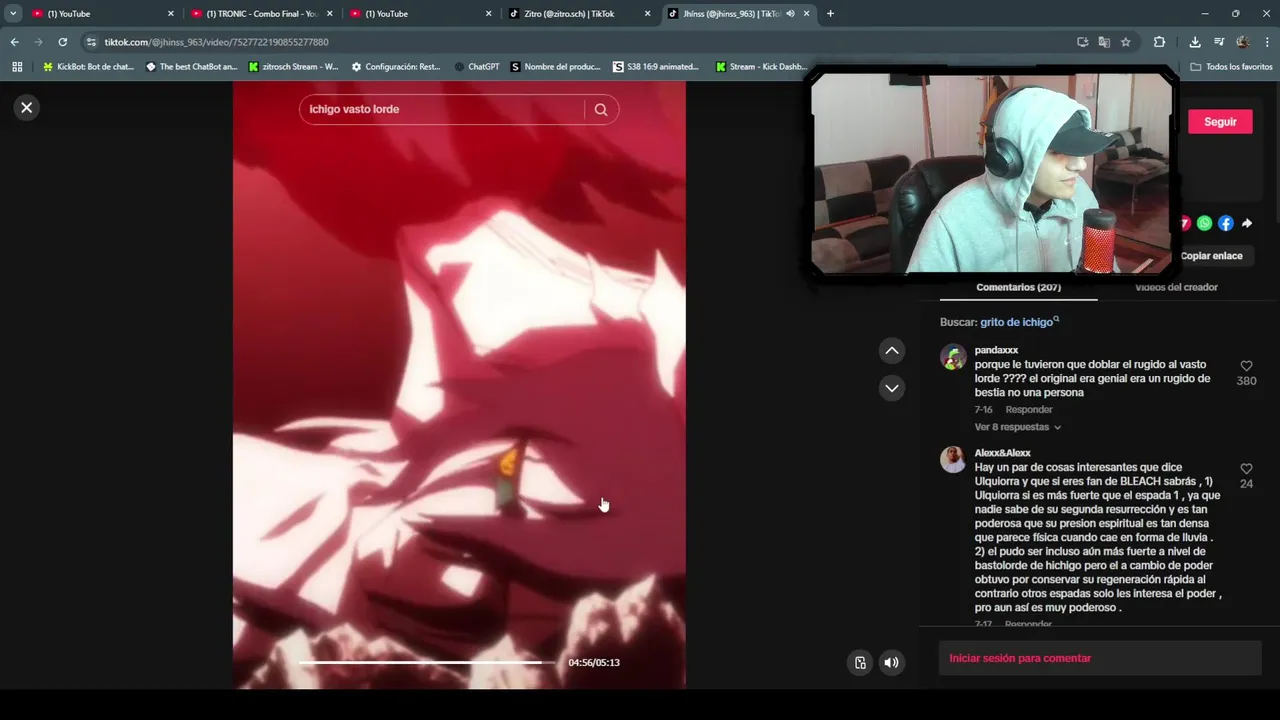This screenshot has width=1280, height=720.
Task: Open 'Nombre del produc...' bookmark
Action: click(x=556, y=67)
